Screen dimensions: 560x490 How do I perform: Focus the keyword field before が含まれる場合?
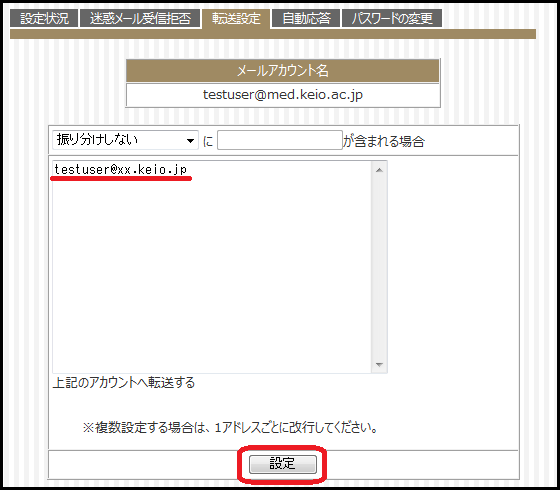(x=280, y=140)
